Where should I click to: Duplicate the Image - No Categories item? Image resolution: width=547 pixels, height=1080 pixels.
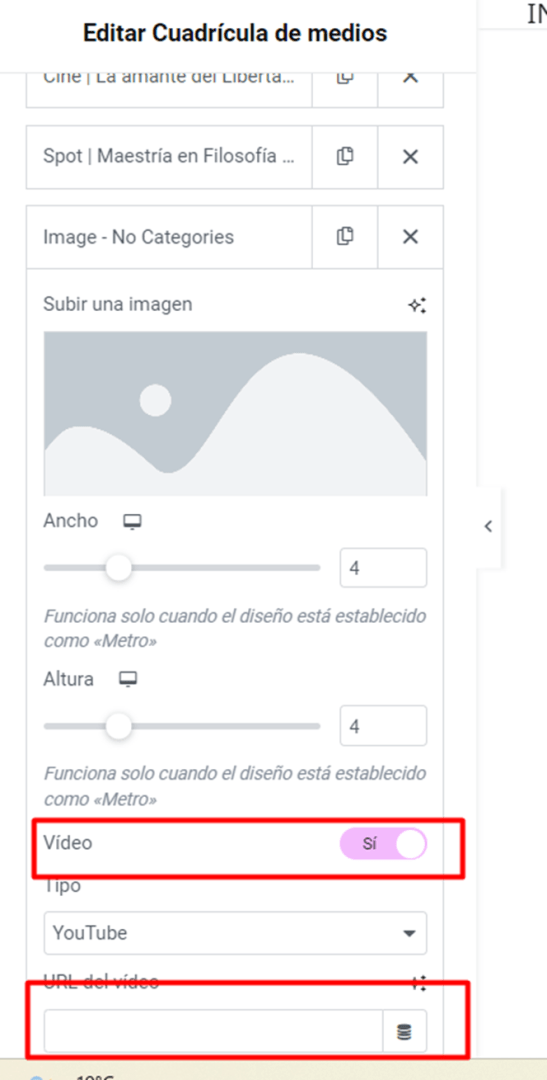coord(344,237)
